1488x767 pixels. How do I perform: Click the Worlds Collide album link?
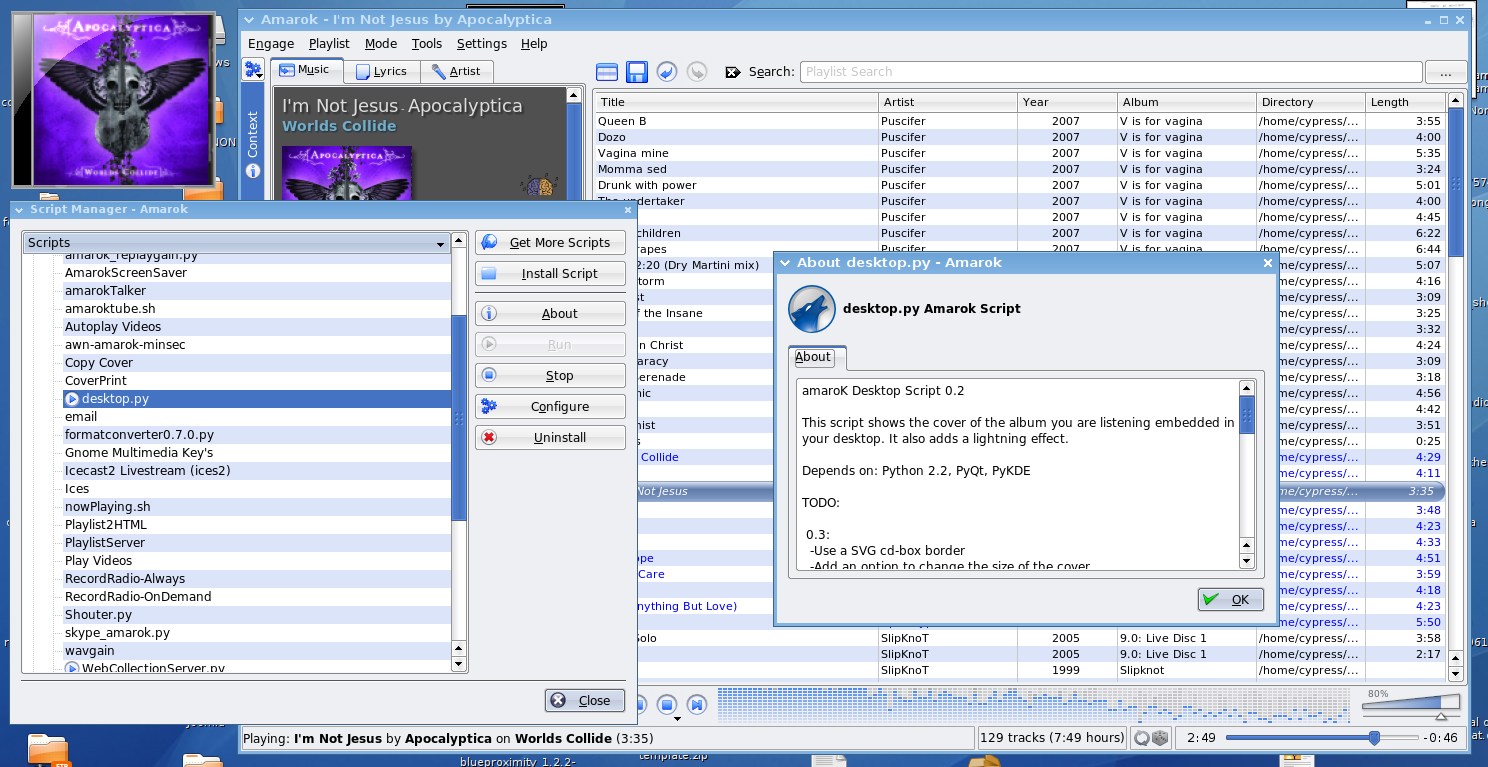point(339,126)
